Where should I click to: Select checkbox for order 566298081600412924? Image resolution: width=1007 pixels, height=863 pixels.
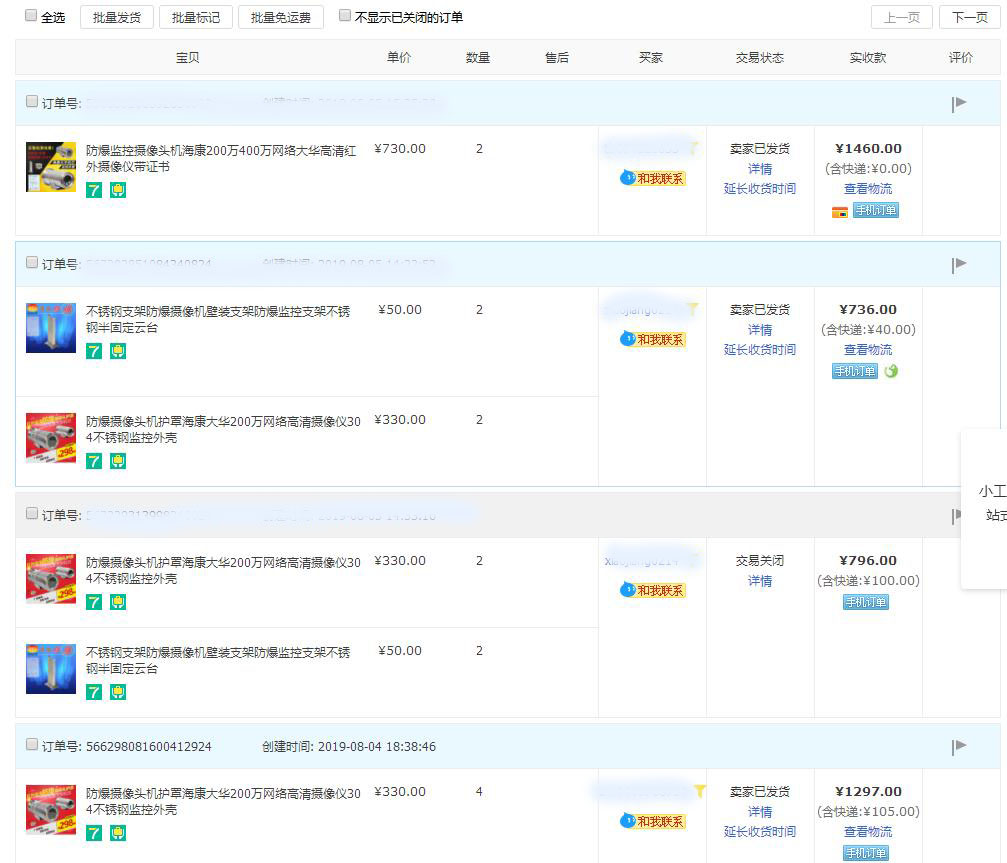(32, 745)
